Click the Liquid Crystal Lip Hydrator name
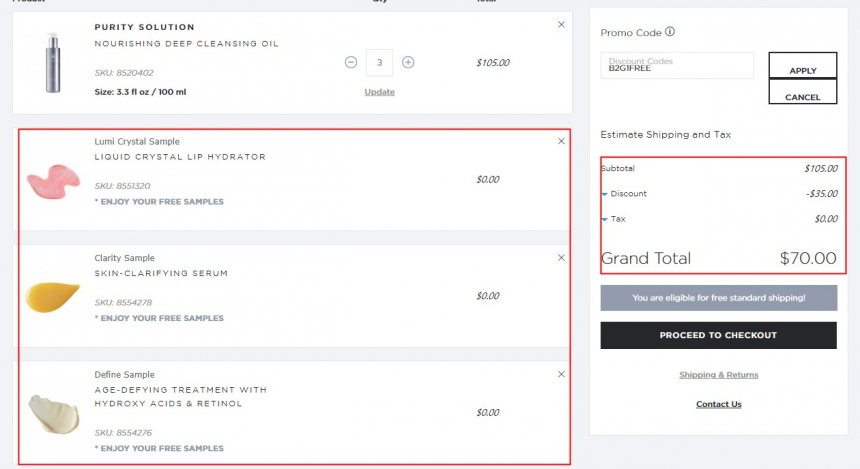Image resolution: width=860 pixels, height=469 pixels. point(180,157)
